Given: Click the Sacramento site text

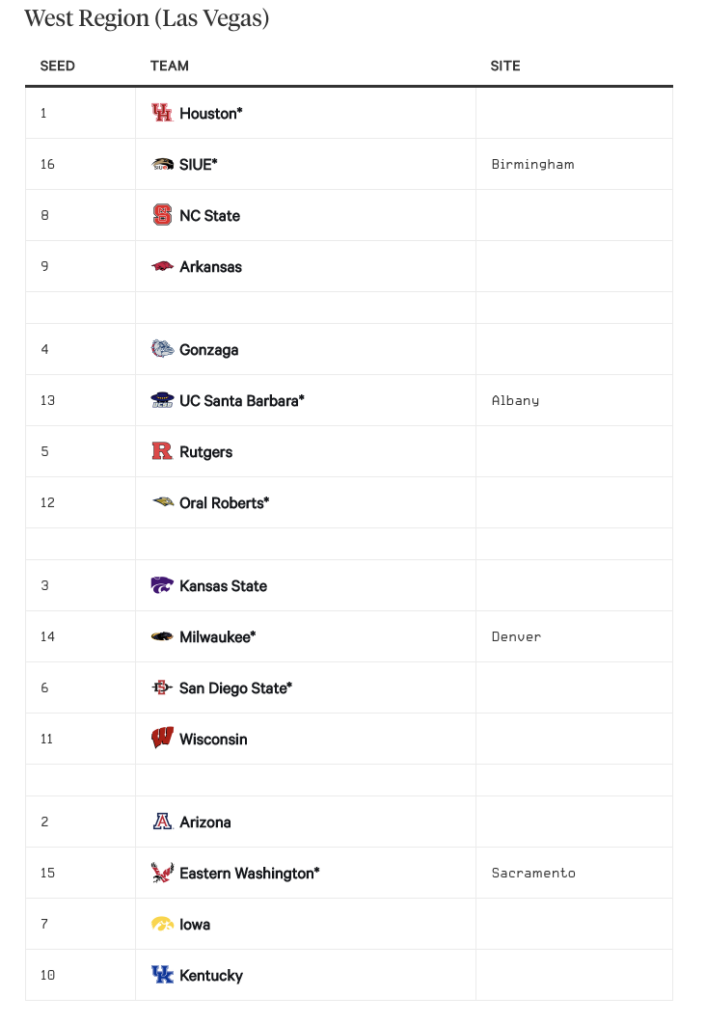Looking at the screenshot, I should 534,873.
